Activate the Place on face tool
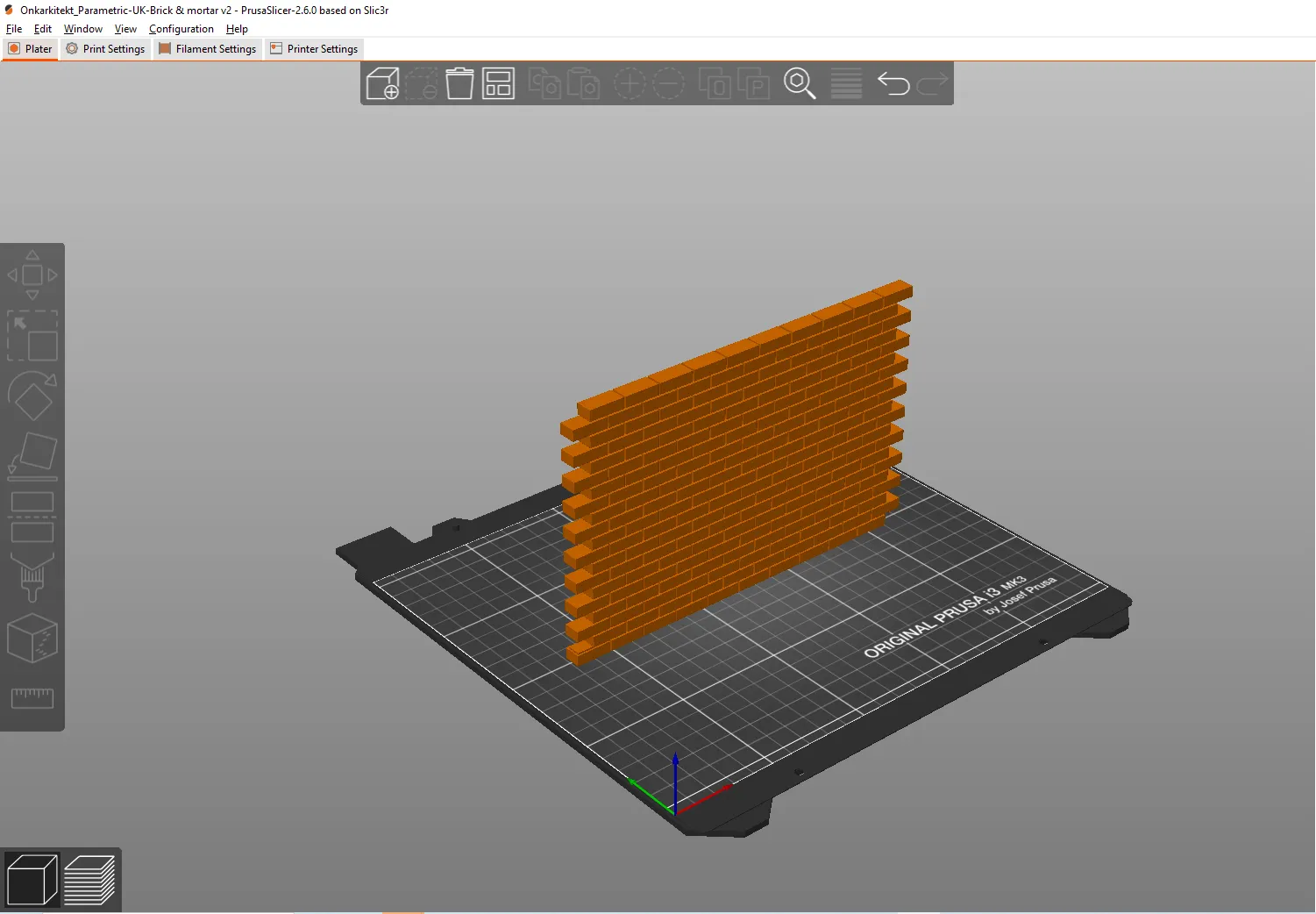The width and height of the screenshot is (1316, 914). tap(32, 453)
